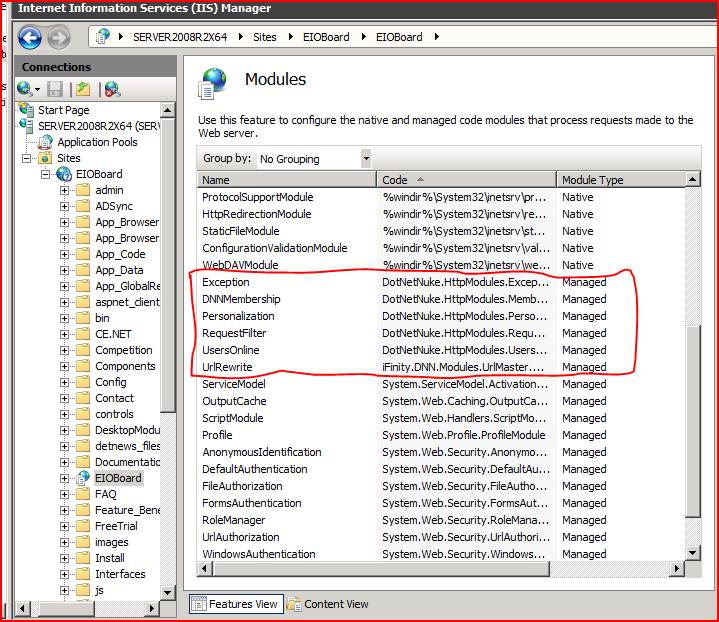Click modules list horizontal scroll left arrow
719x622 pixels.
coord(205,569)
